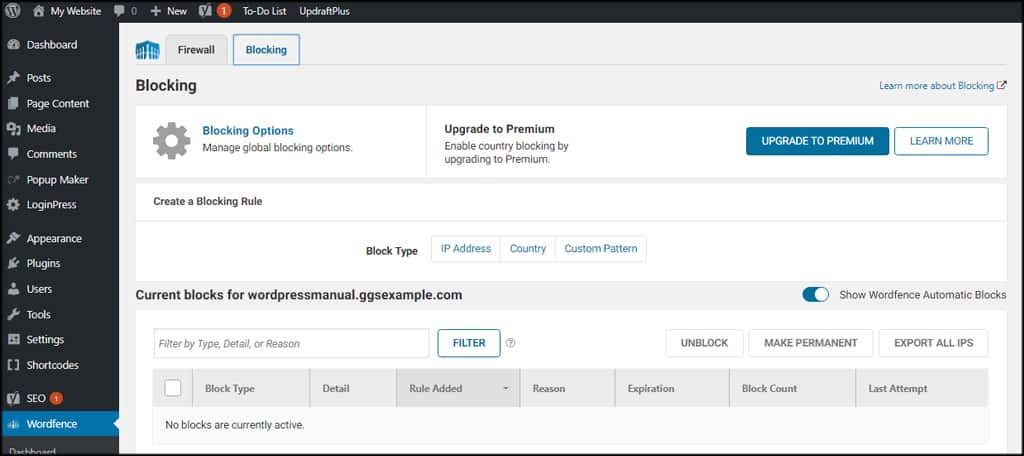This screenshot has height=456, width=1024.
Task: Click Rule Added column sort arrow
Action: click(x=505, y=389)
